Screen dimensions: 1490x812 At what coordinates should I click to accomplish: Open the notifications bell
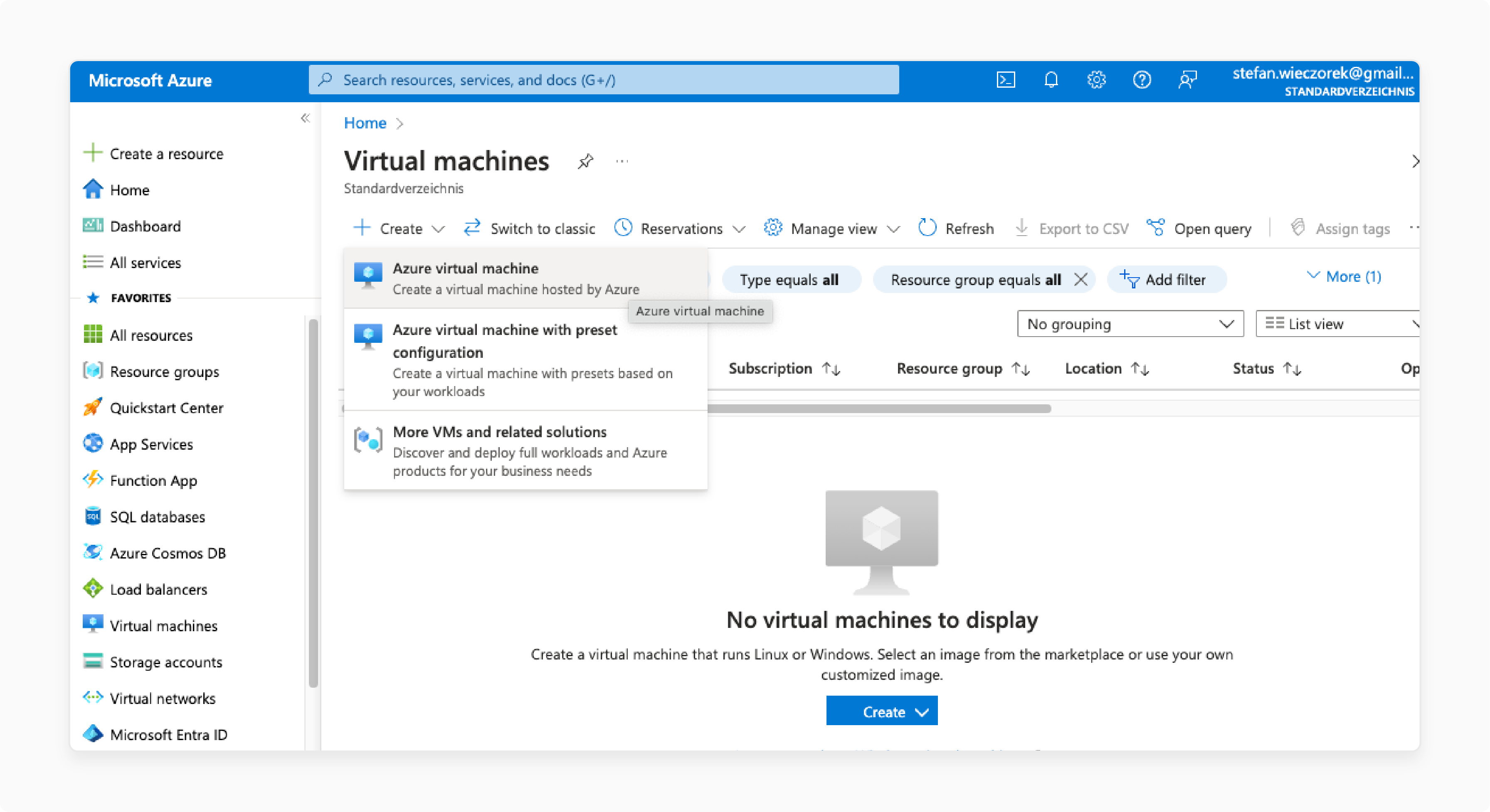(1051, 80)
